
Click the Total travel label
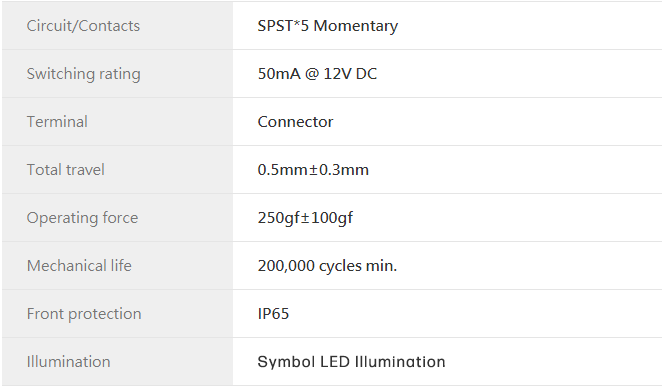coord(66,170)
